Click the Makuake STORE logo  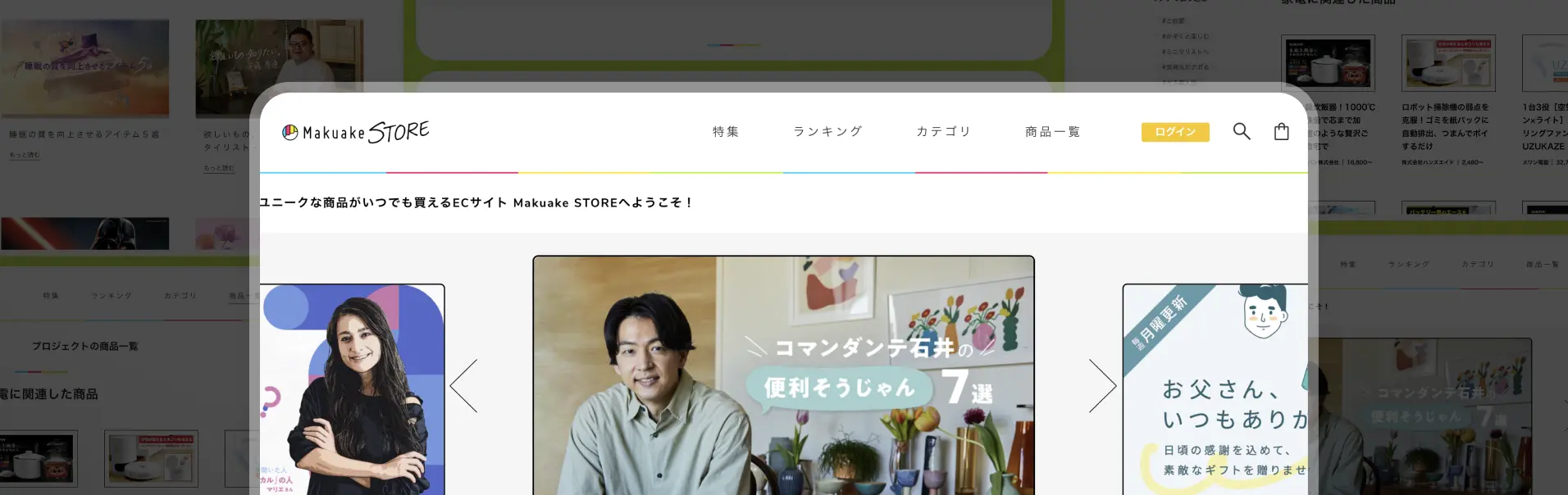click(x=355, y=132)
